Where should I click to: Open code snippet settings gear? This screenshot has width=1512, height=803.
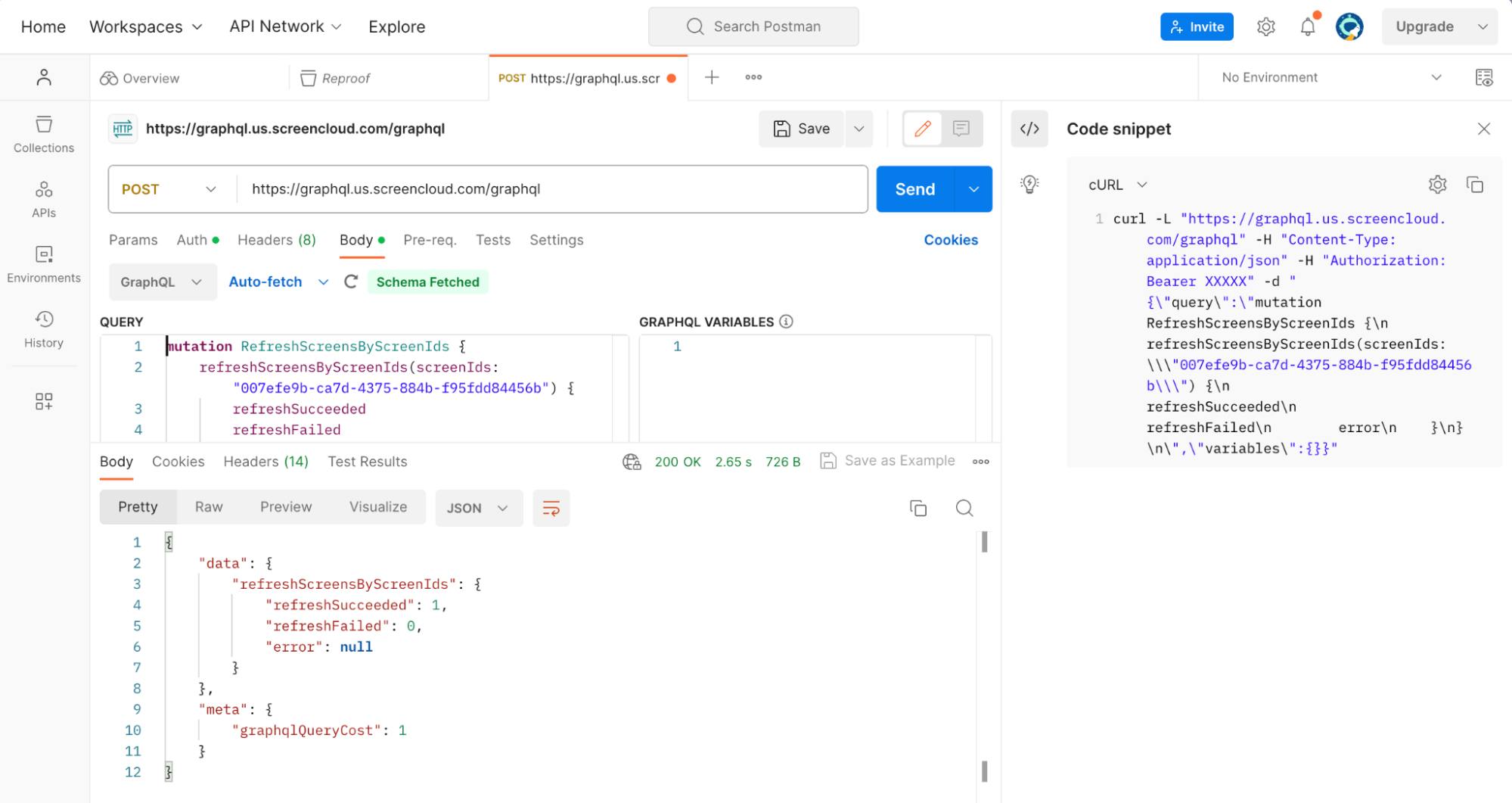(x=1438, y=185)
